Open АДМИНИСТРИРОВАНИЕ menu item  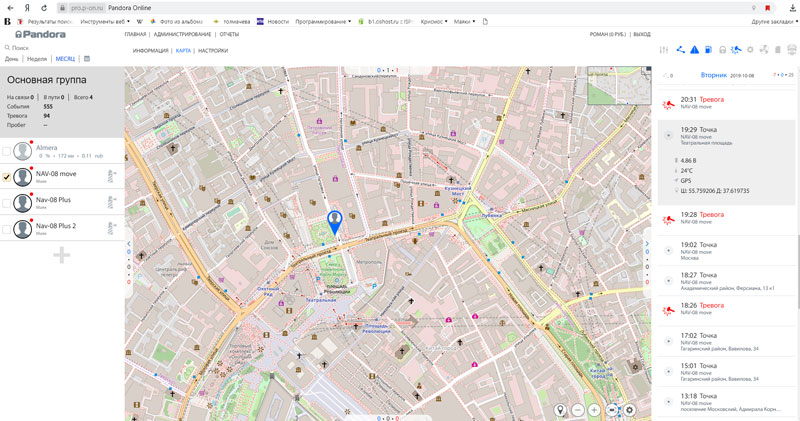[182, 34]
